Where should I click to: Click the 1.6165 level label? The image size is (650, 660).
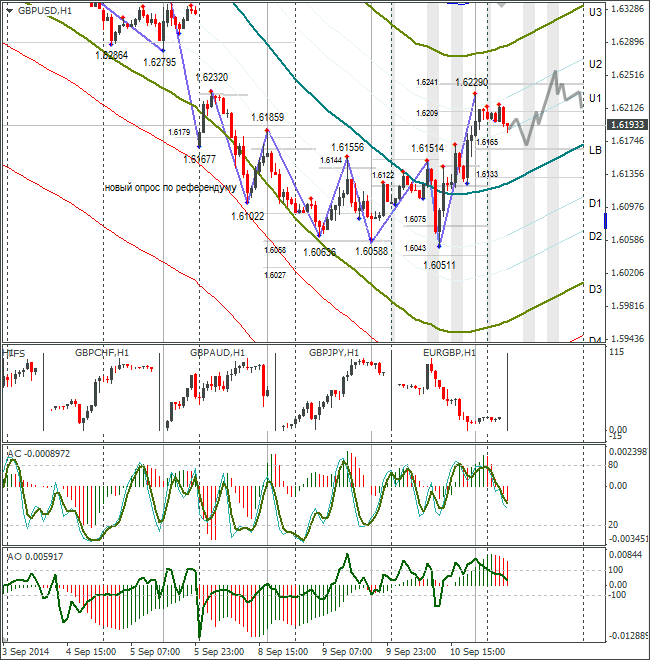(x=487, y=142)
